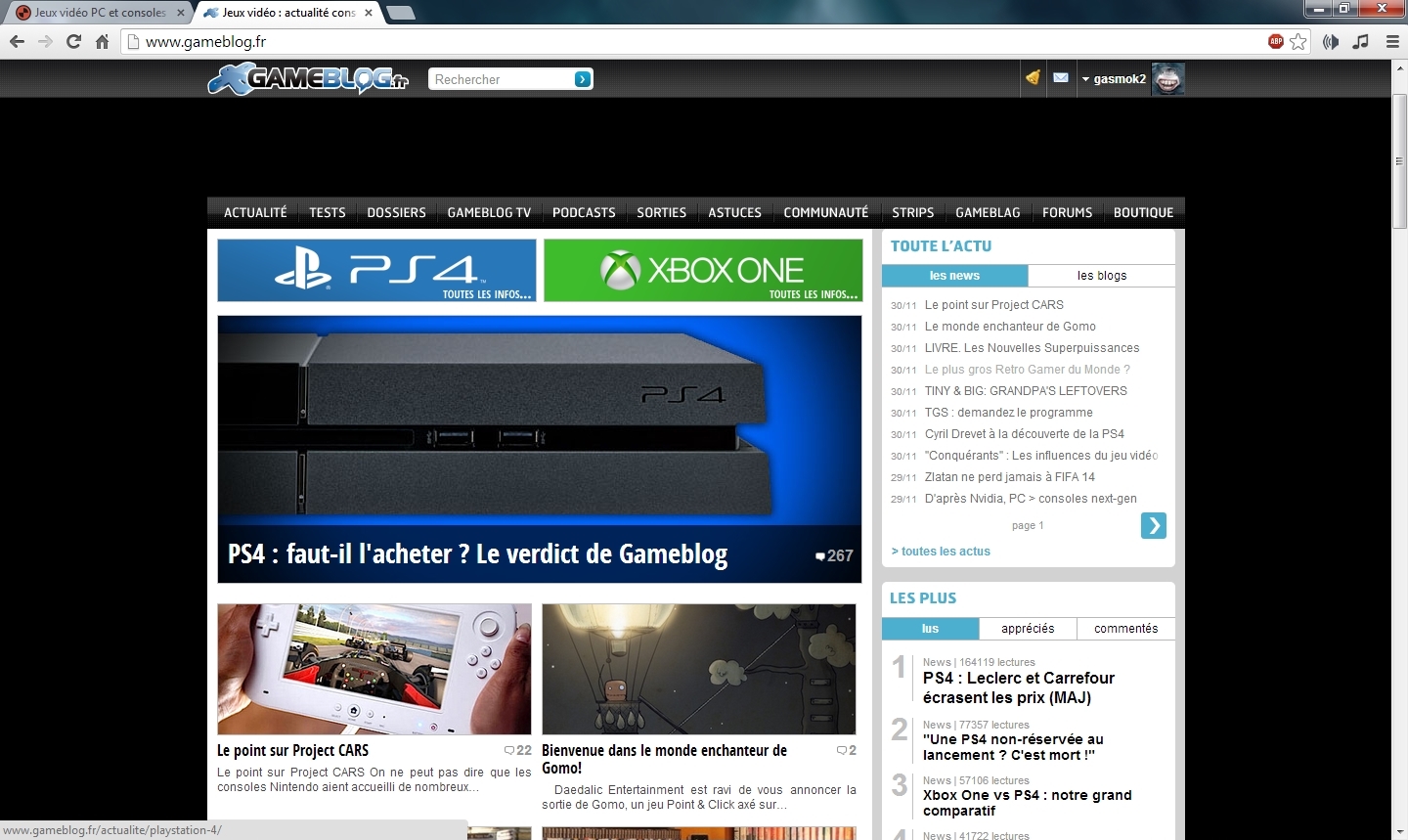Screen dimensions: 1408x840
Task: Go back with the browser back arrow
Action: tap(17, 41)
